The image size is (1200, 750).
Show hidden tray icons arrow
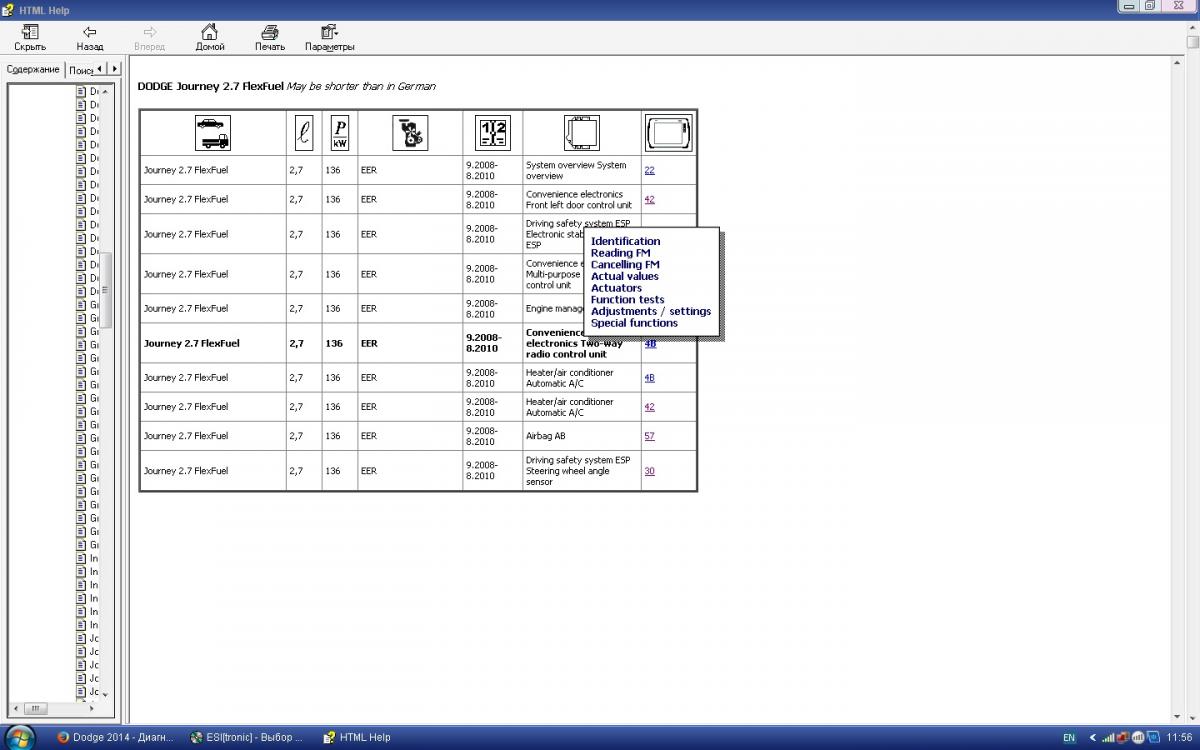[1092, 738]
